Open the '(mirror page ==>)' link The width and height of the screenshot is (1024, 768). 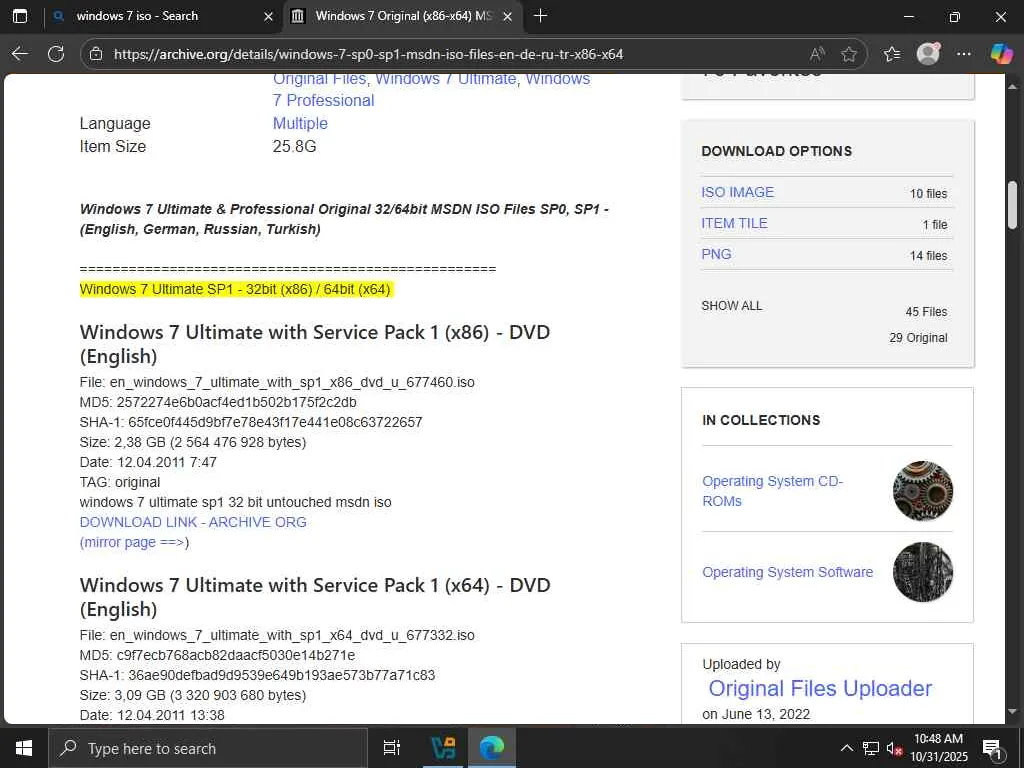click(x=135, y=543)
